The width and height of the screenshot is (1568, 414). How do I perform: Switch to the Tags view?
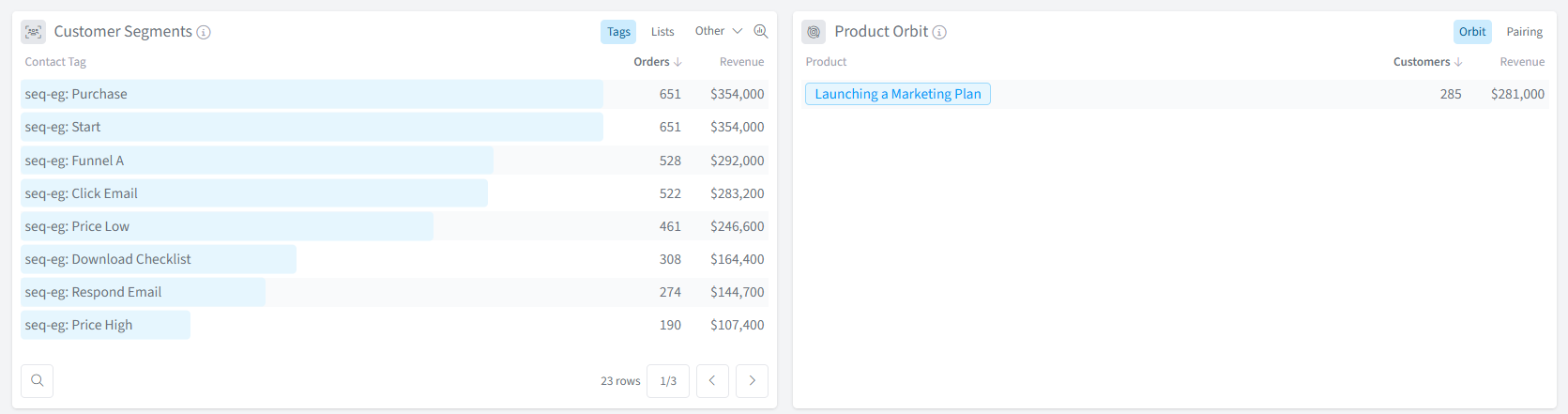pyautogui.click(x=618, y=32)
